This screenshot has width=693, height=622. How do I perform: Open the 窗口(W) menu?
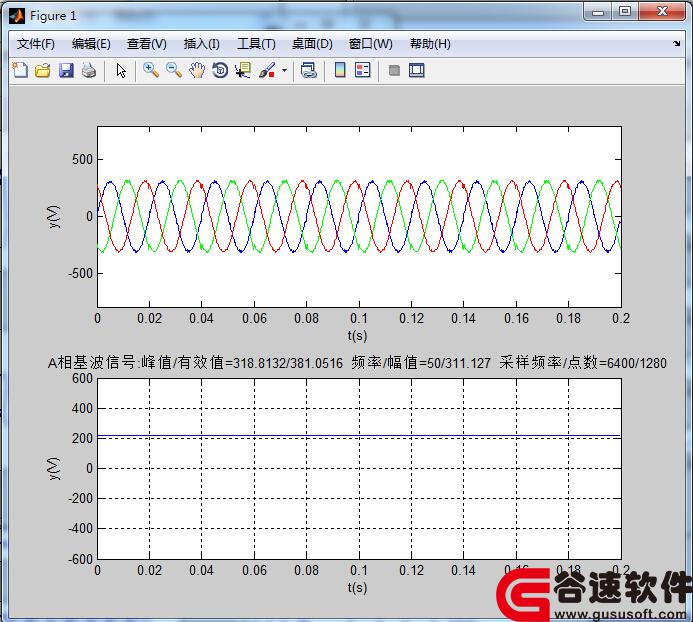[x=370, y=44]
